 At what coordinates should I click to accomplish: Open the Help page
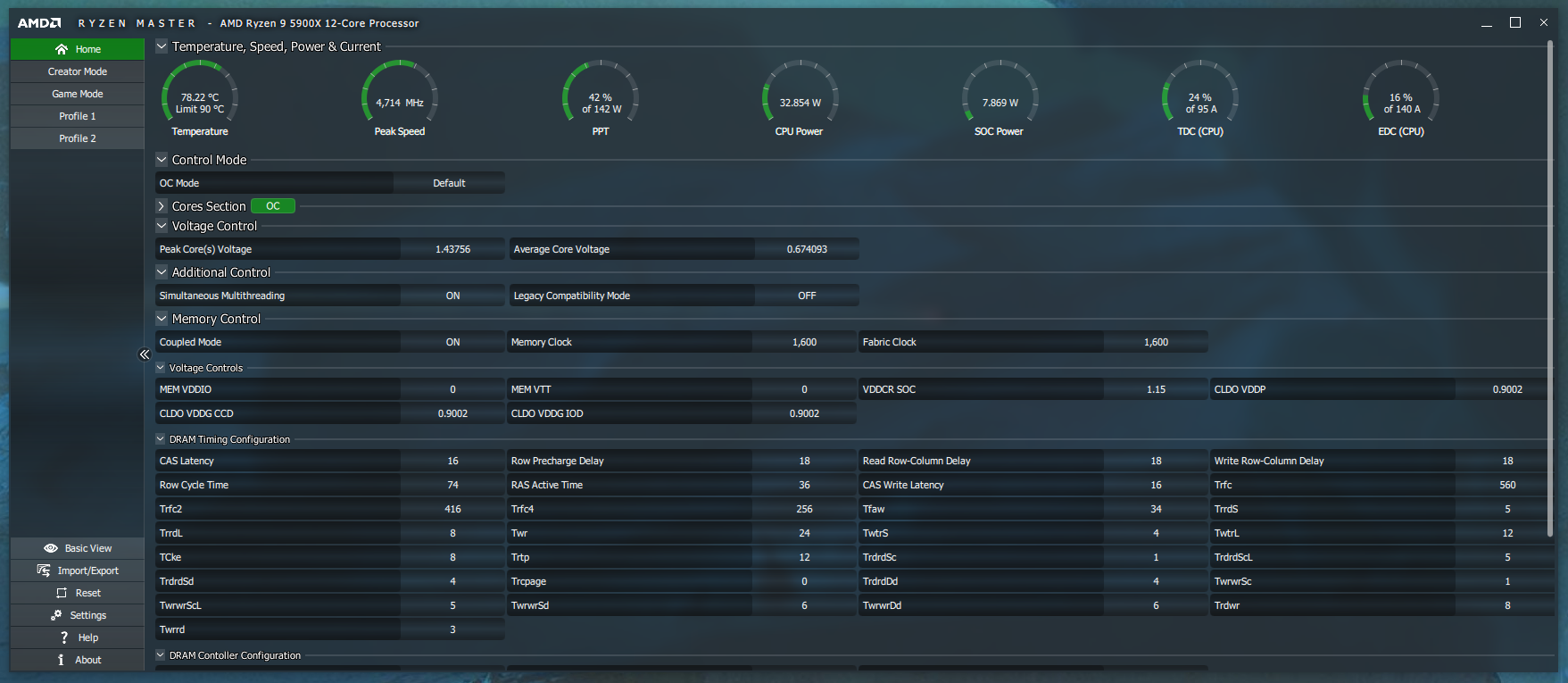click(78, 637)
